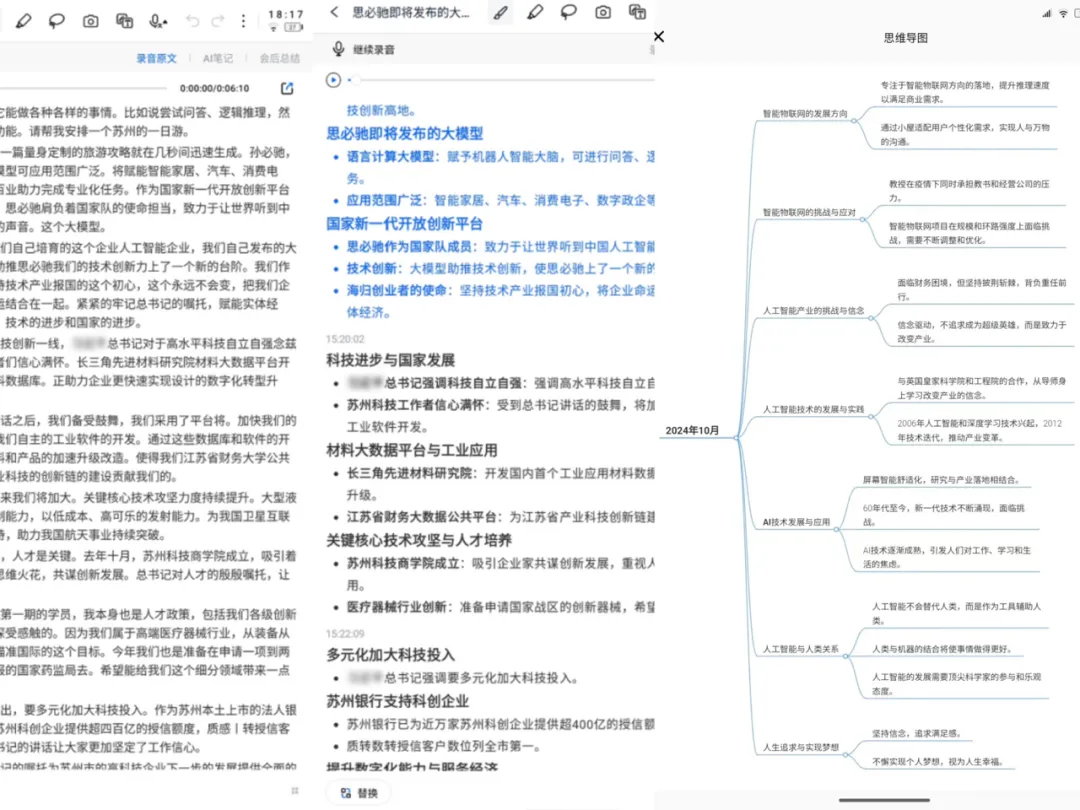This screenshot has width=1080, height=810.
Task: Switch to the 会后总结 tab
Action: 280,59
